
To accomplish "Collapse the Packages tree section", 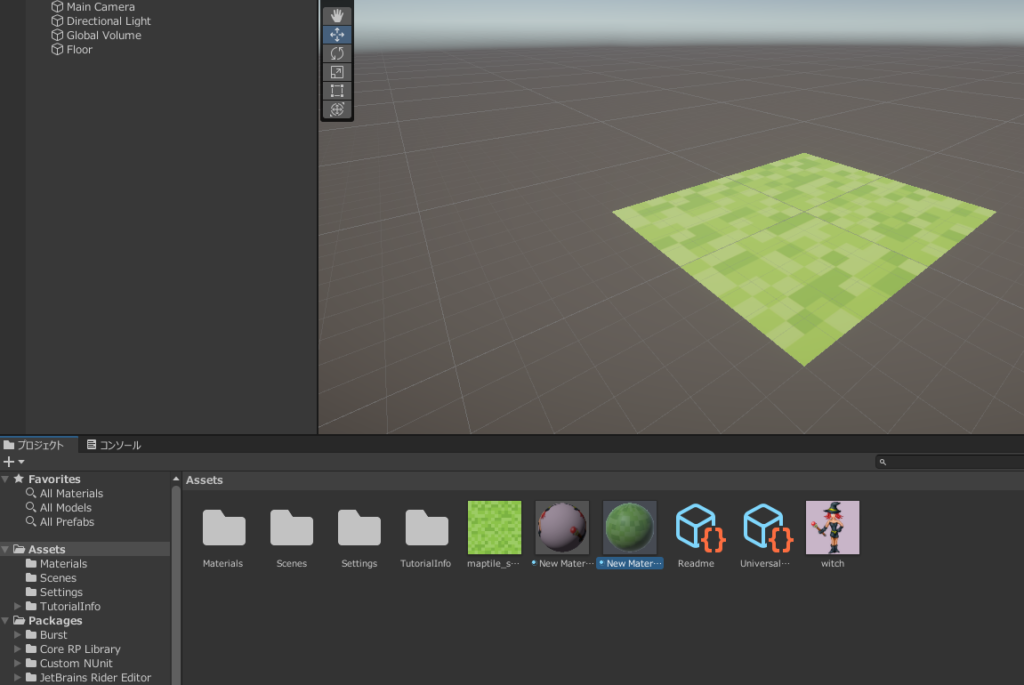I will (6, 621).
